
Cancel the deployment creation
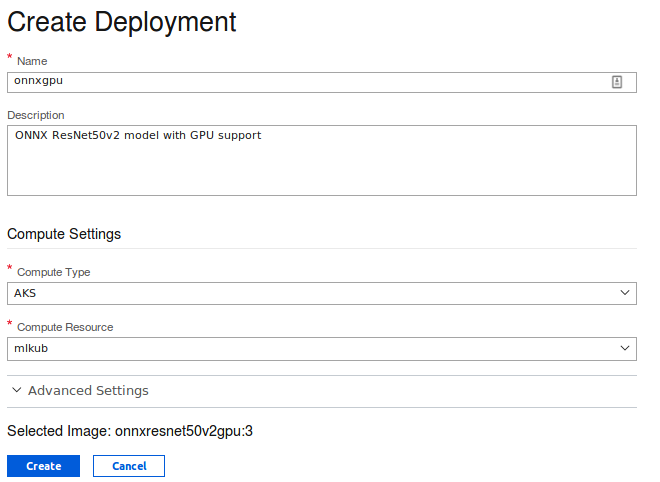click(129, 466)
